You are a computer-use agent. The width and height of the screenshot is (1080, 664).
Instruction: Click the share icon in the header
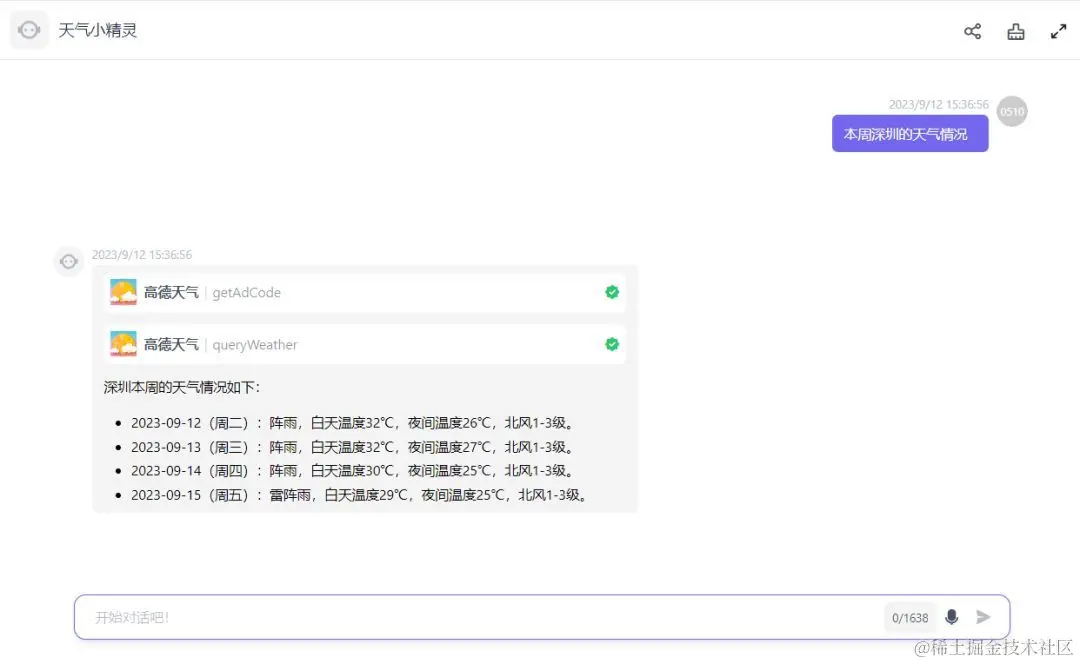tap(973, 31)
